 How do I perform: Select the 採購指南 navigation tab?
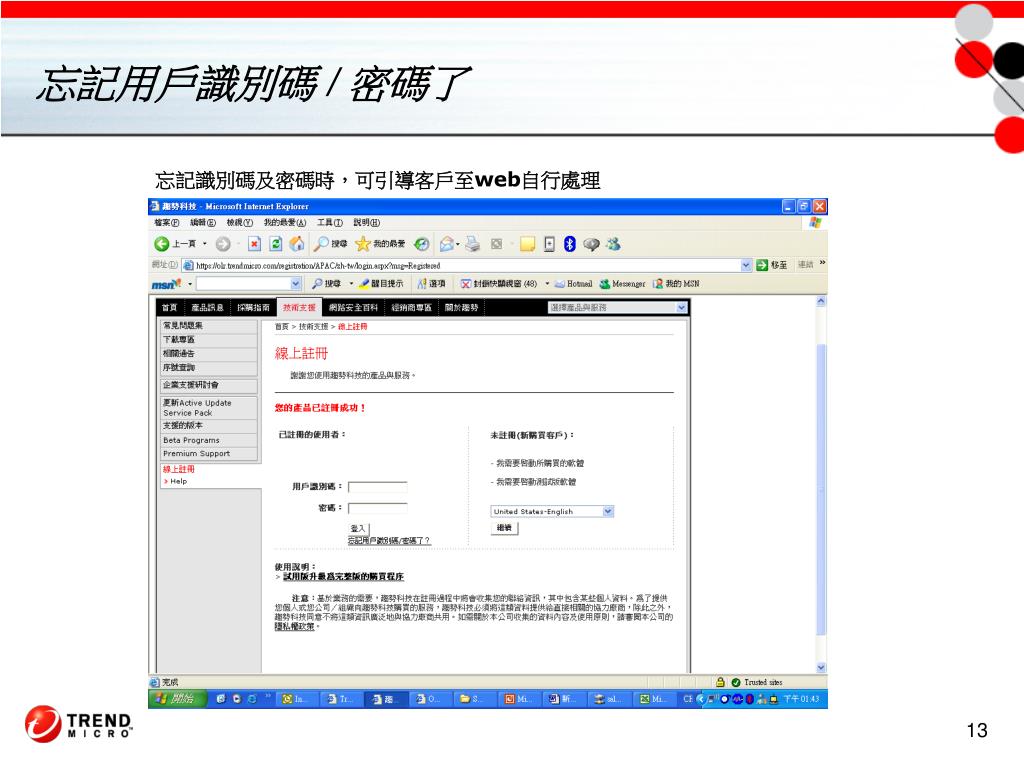pyautogui.click(x=253, y=308)
